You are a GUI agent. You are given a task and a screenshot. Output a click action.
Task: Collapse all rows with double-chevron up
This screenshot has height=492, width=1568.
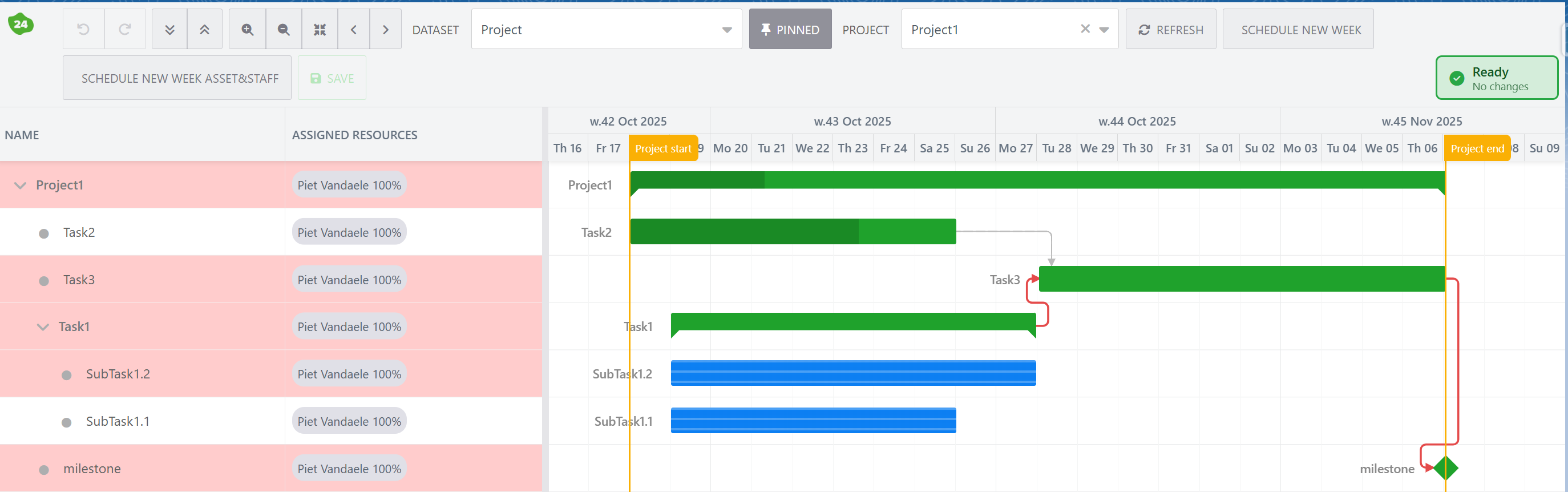(204, 29)
